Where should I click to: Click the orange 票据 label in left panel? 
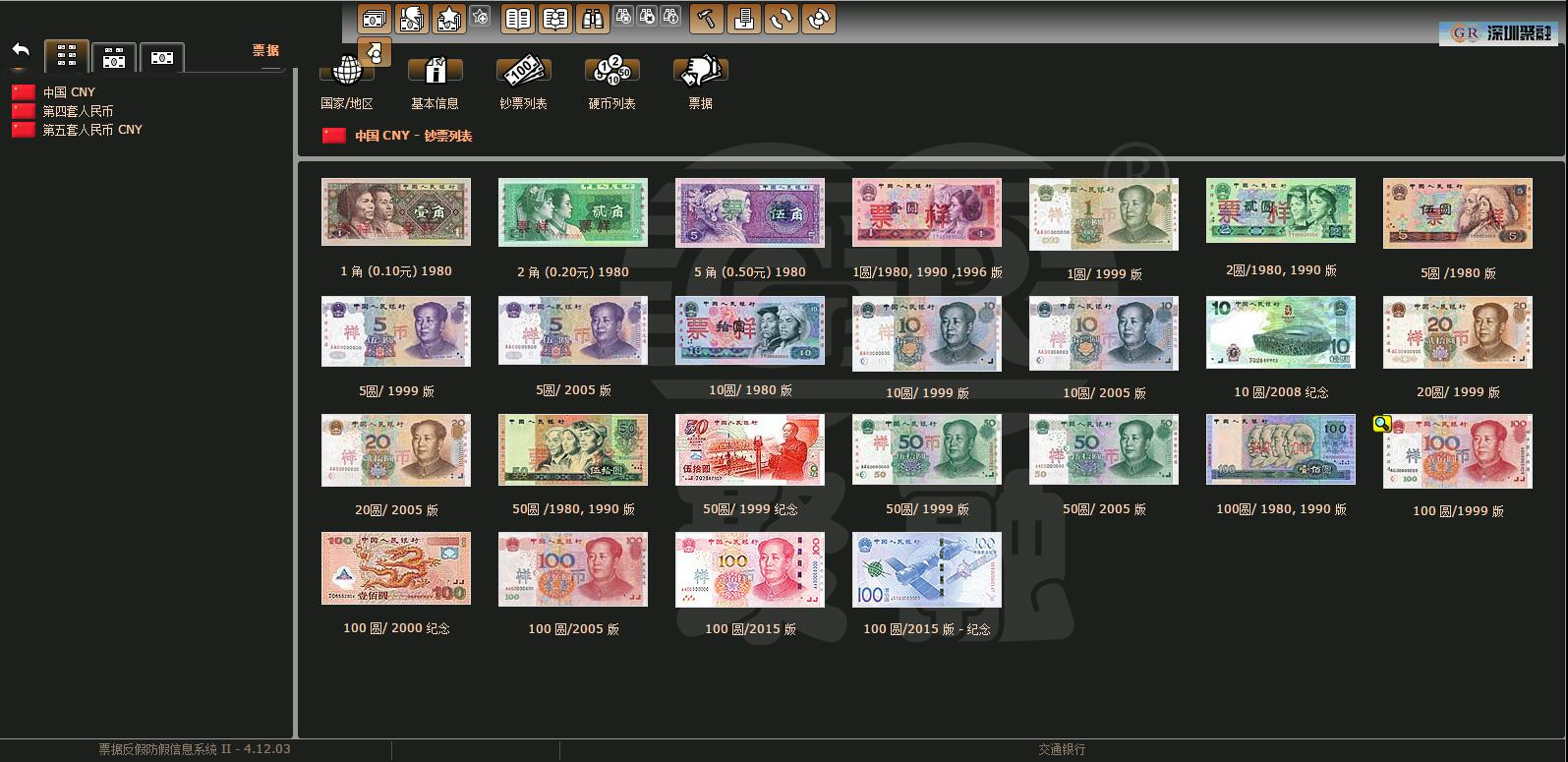tap(265, 51)
